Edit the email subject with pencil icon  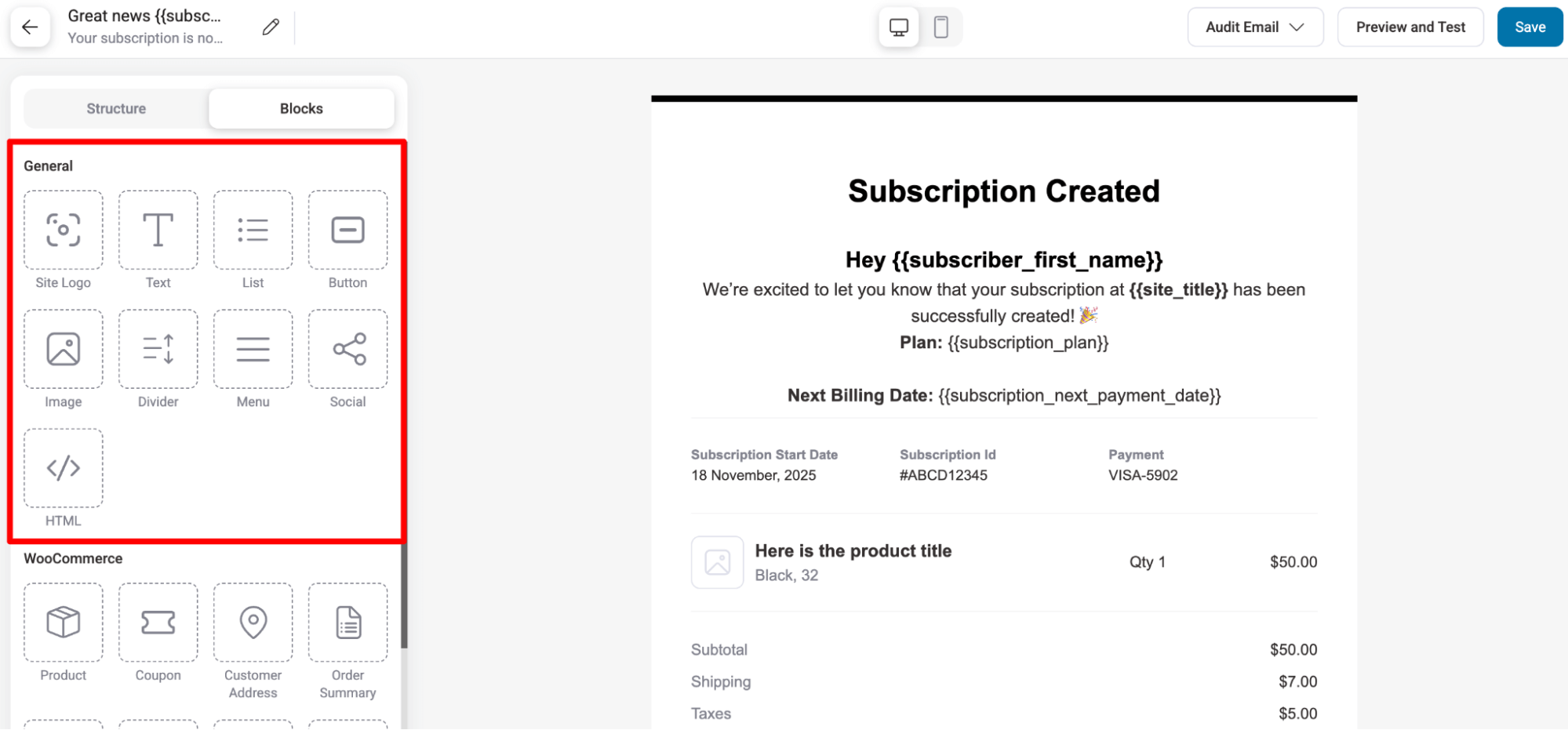tap(270, 27)
